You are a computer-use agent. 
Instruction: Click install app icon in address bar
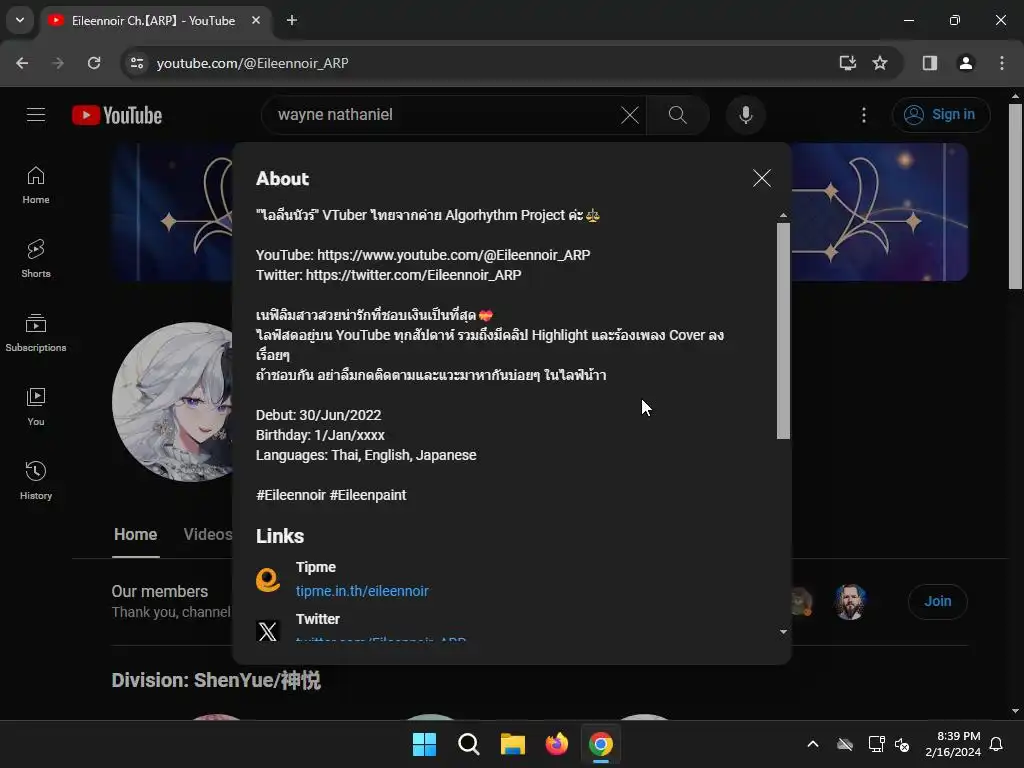pyautogui.click(x=848, y=63)
